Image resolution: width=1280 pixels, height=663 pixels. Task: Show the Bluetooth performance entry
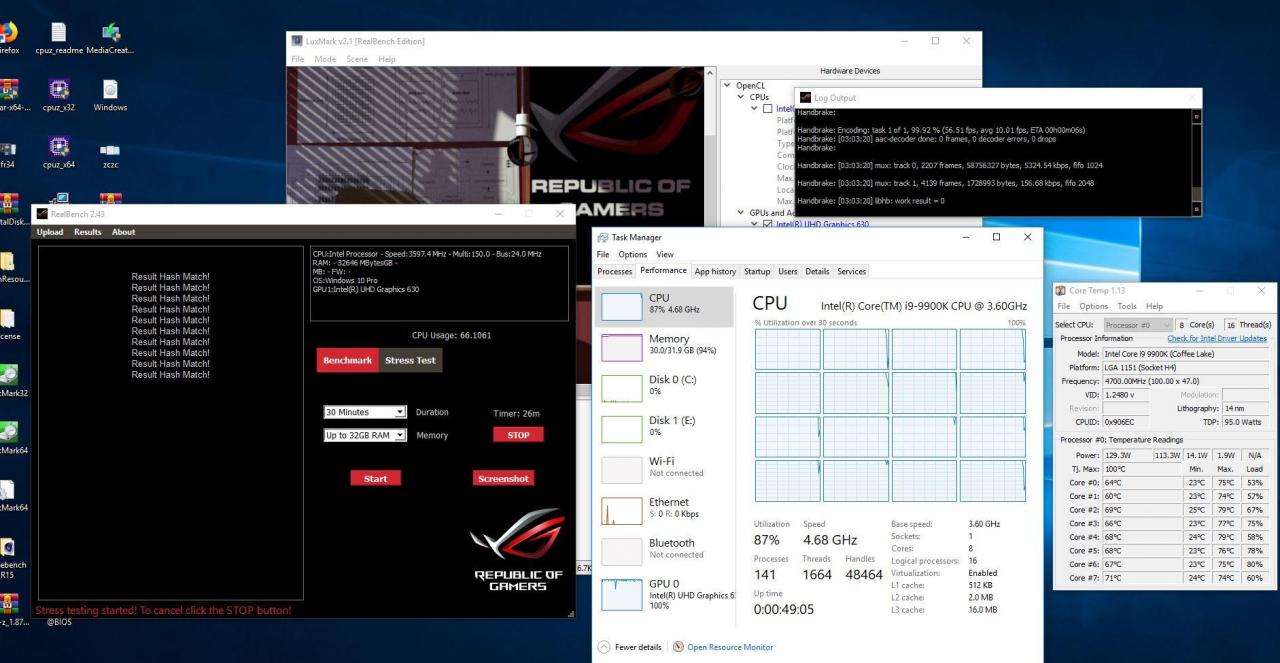(663, 549)
